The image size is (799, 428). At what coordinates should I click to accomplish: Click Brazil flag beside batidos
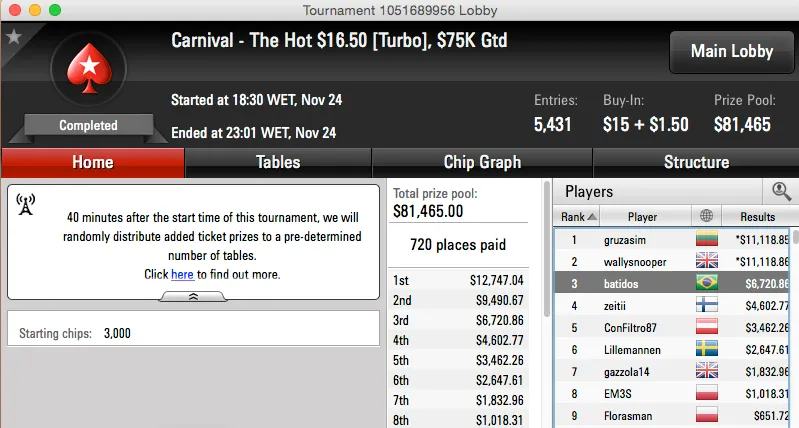[707, 284]
